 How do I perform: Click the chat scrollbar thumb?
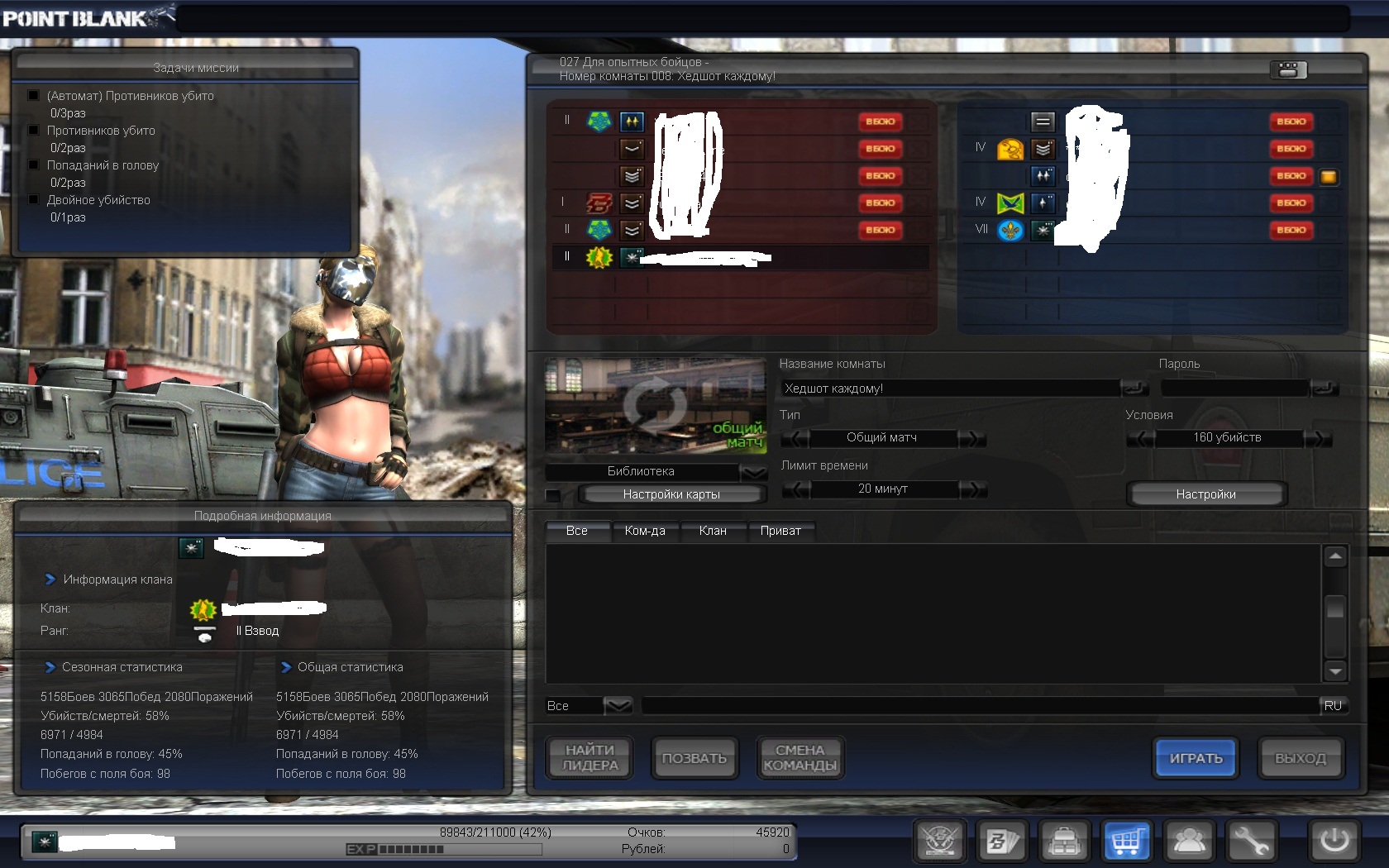[x=1335, y=607]
